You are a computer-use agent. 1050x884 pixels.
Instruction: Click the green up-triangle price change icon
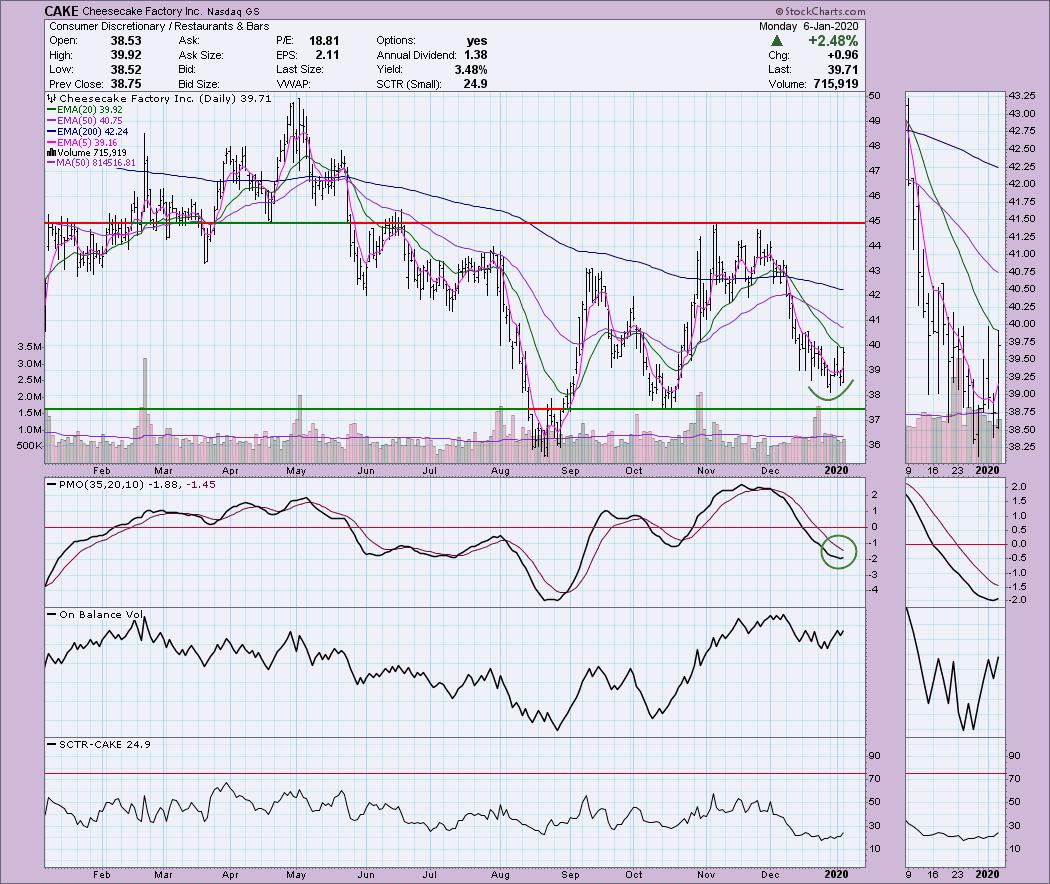point(777,41)
